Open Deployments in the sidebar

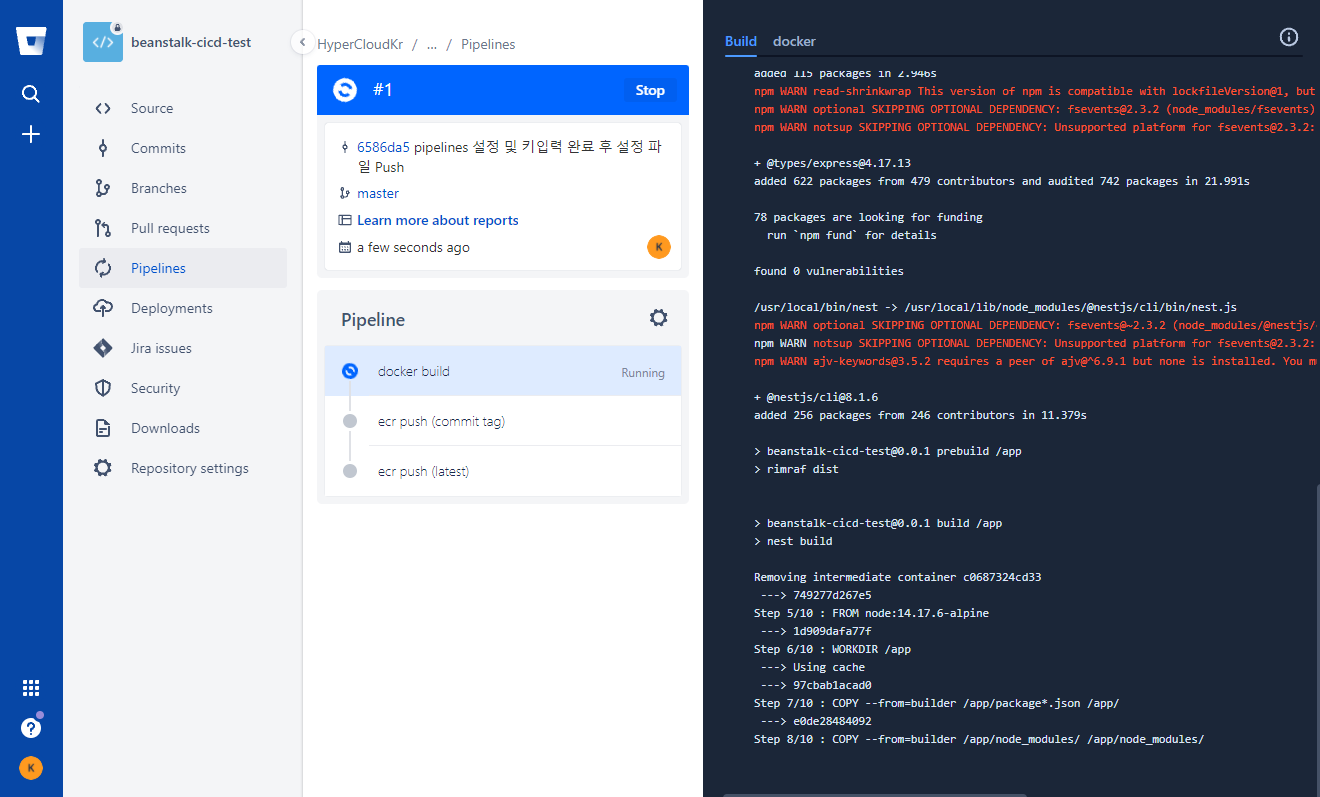pos(183,308)
